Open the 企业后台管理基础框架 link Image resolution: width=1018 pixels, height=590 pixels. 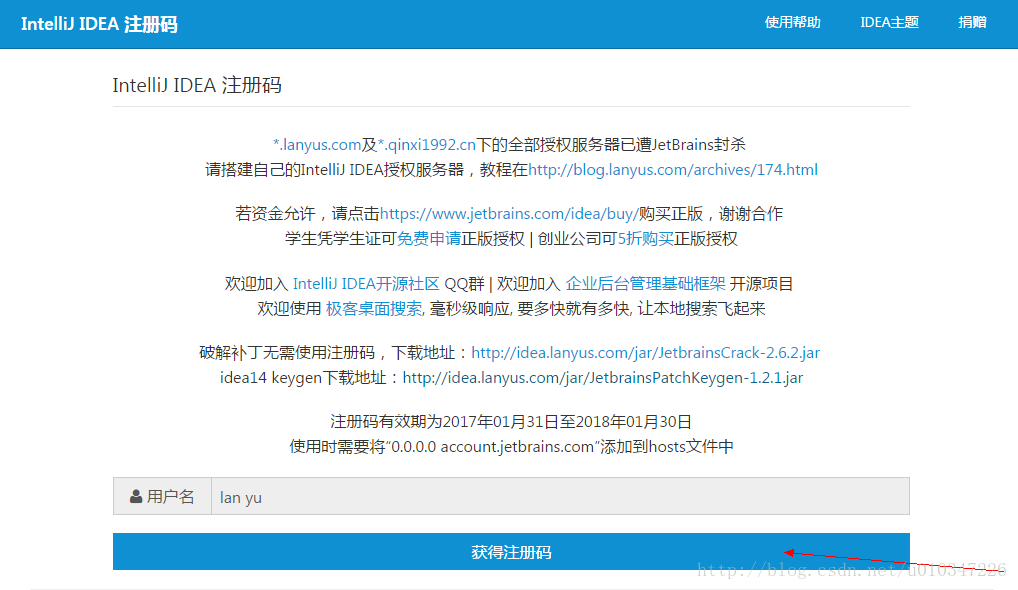tap(645, 284)
